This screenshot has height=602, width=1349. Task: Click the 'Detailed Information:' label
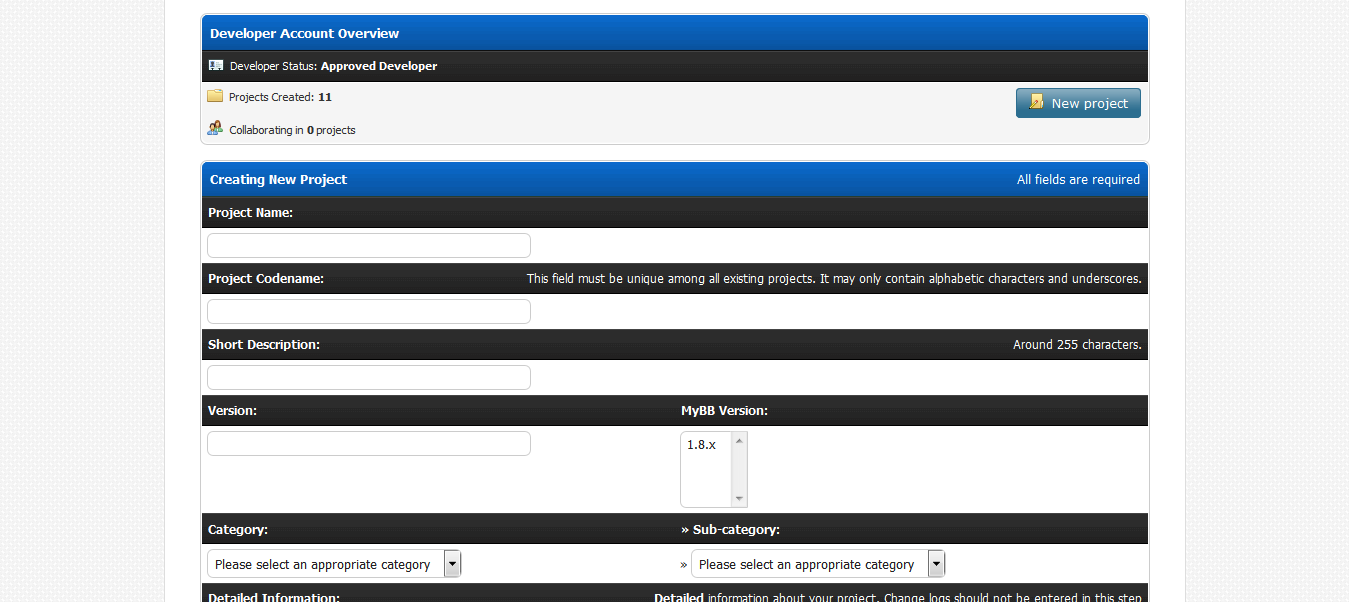coord(274,597)
